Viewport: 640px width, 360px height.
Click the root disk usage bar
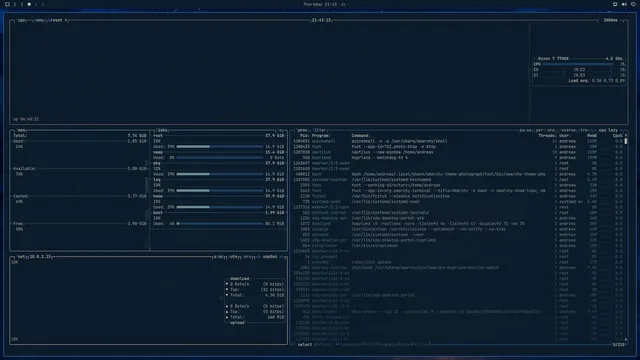click(220, 147)
